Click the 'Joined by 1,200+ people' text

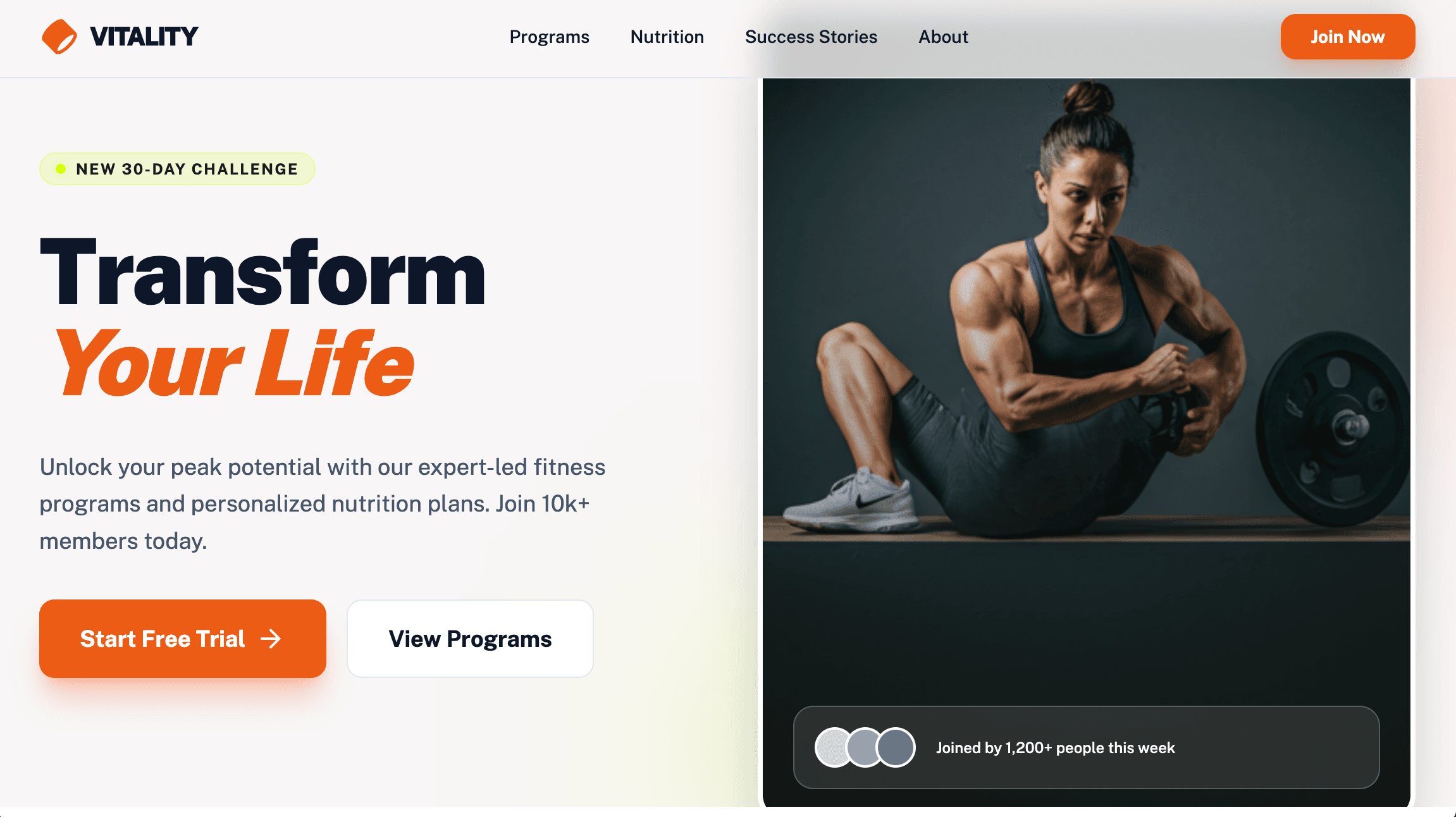tap(1055, 747)
